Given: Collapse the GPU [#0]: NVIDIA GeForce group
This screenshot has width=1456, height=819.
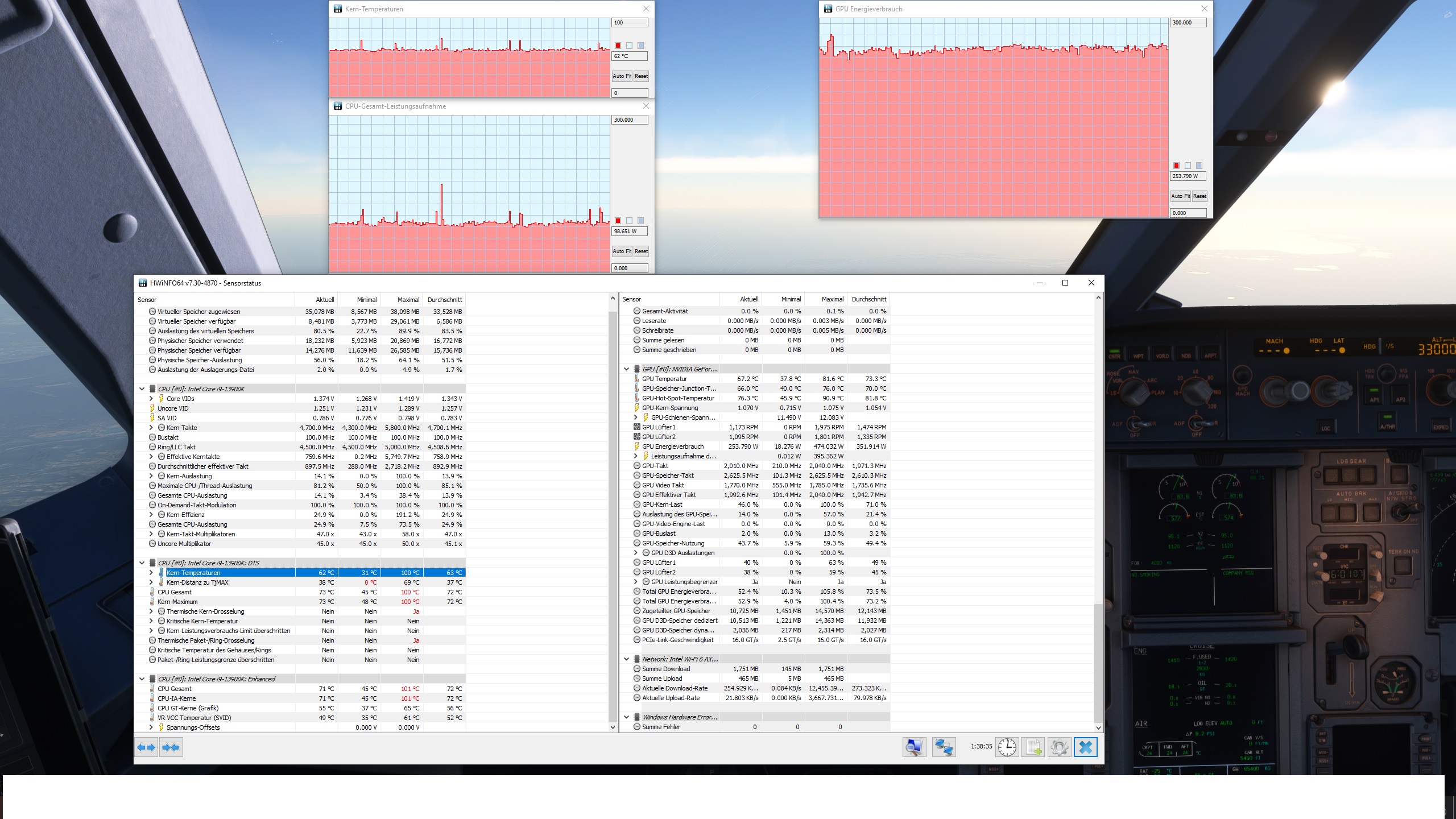Looking at the screenshot, I should pyautogui.click(x=627, y=369).
